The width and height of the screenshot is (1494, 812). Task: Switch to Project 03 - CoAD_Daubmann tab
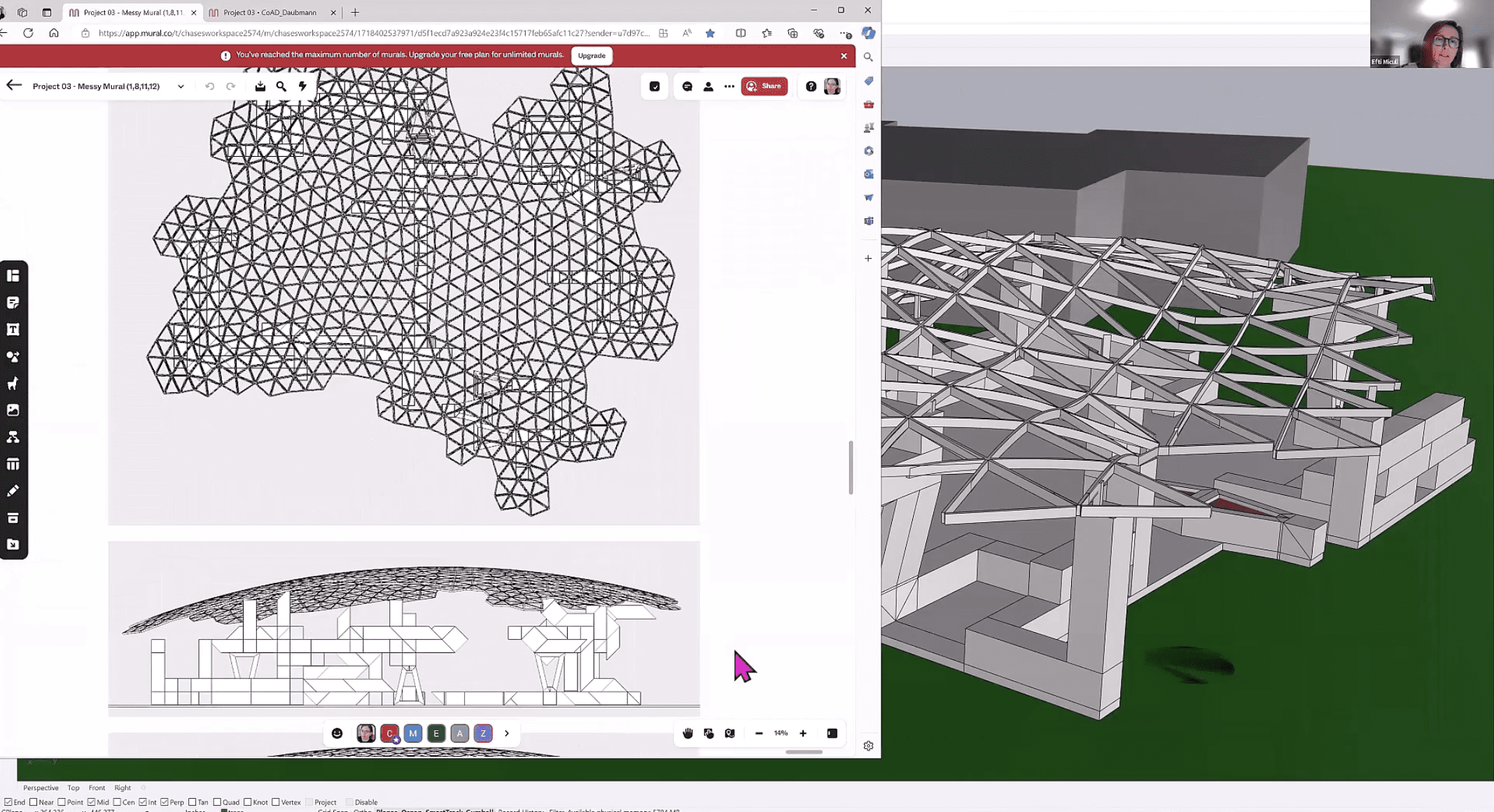(270, 12)
